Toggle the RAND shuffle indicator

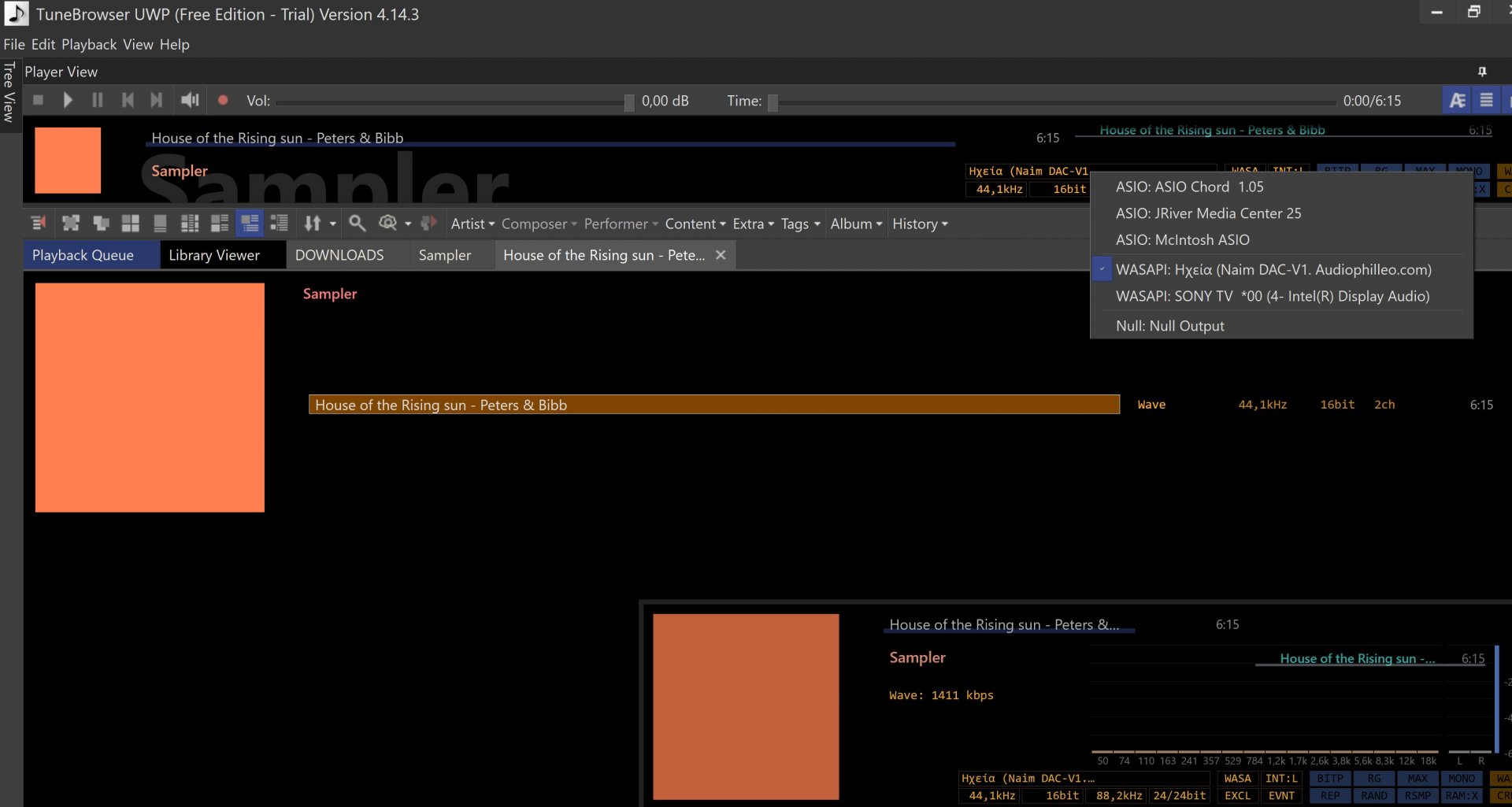tap(1374, 796)
